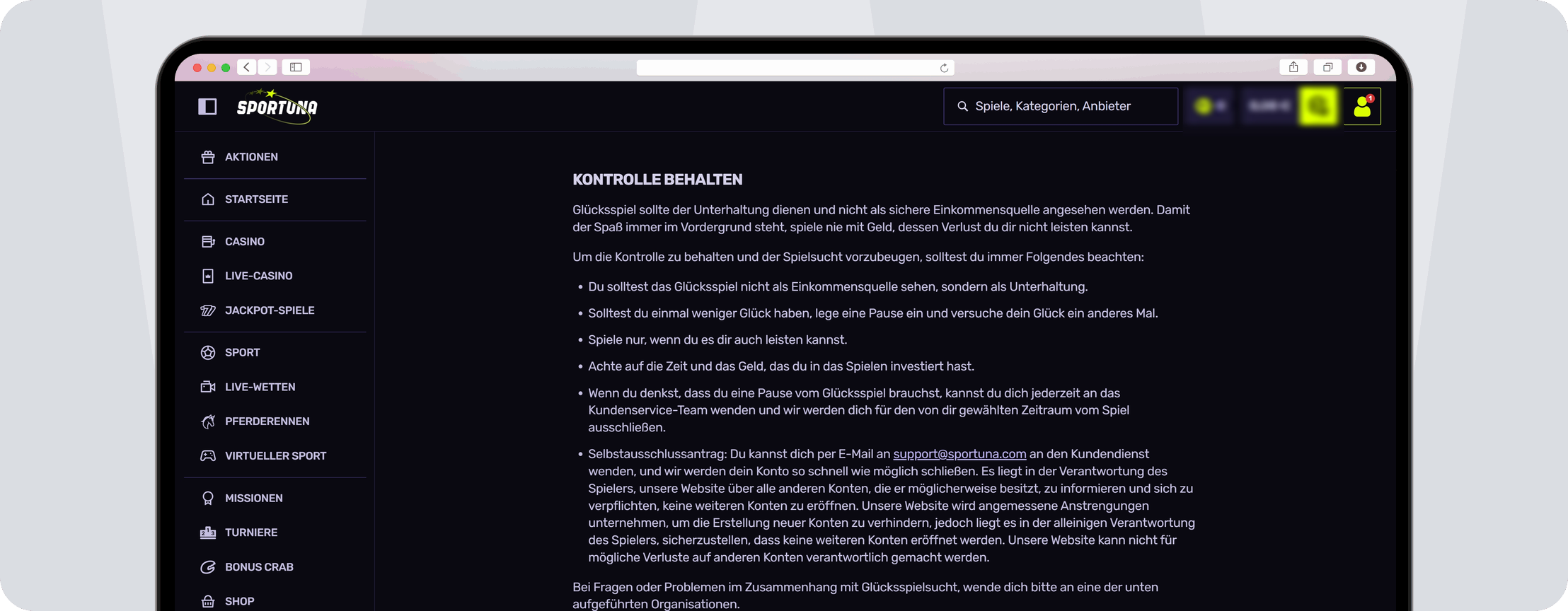Viewport: 1568px width, 611px height.
Task: Click the podium icon beside Turniere
Action: 208,533
